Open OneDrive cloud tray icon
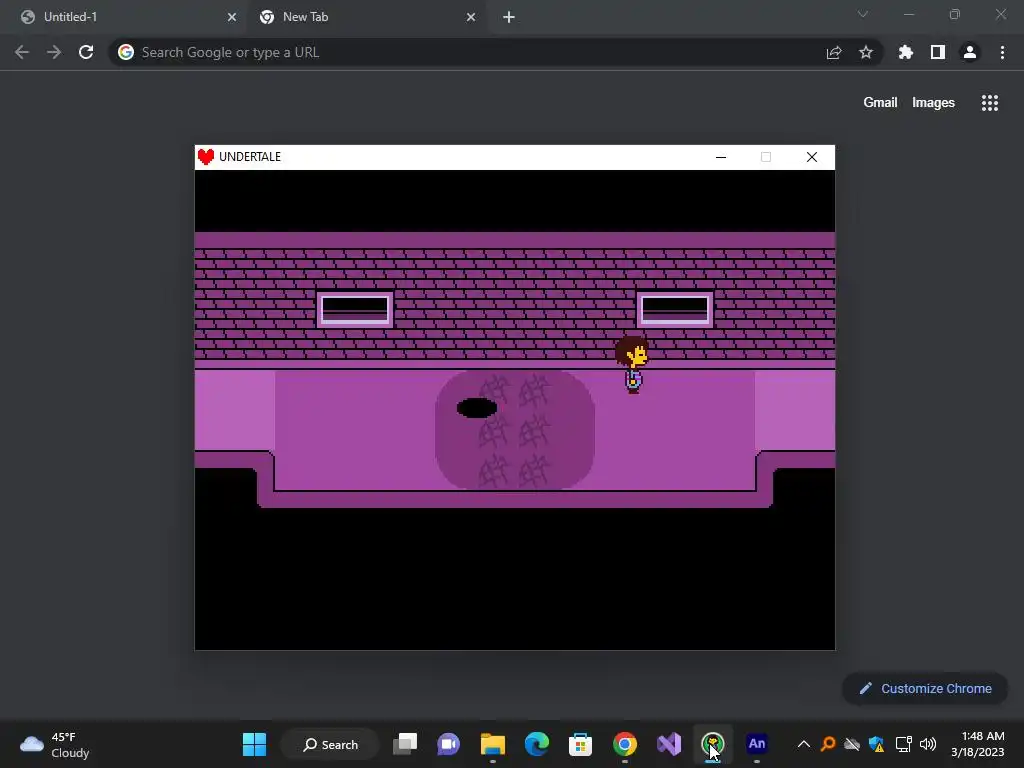The height and width of the screenshot is (768, 1024). (x=852, y=744)
